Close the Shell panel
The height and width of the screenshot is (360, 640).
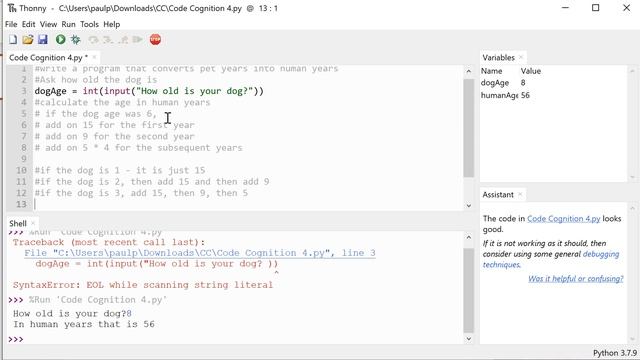(33, 224)
